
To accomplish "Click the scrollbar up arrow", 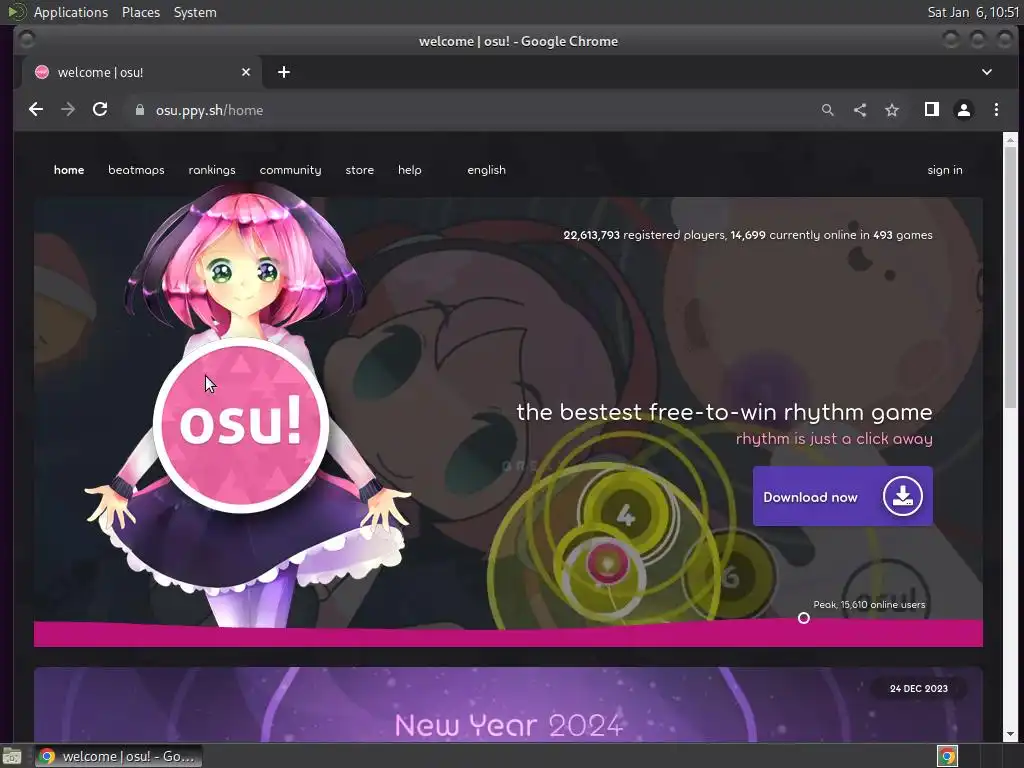I will pos(1010,139).
